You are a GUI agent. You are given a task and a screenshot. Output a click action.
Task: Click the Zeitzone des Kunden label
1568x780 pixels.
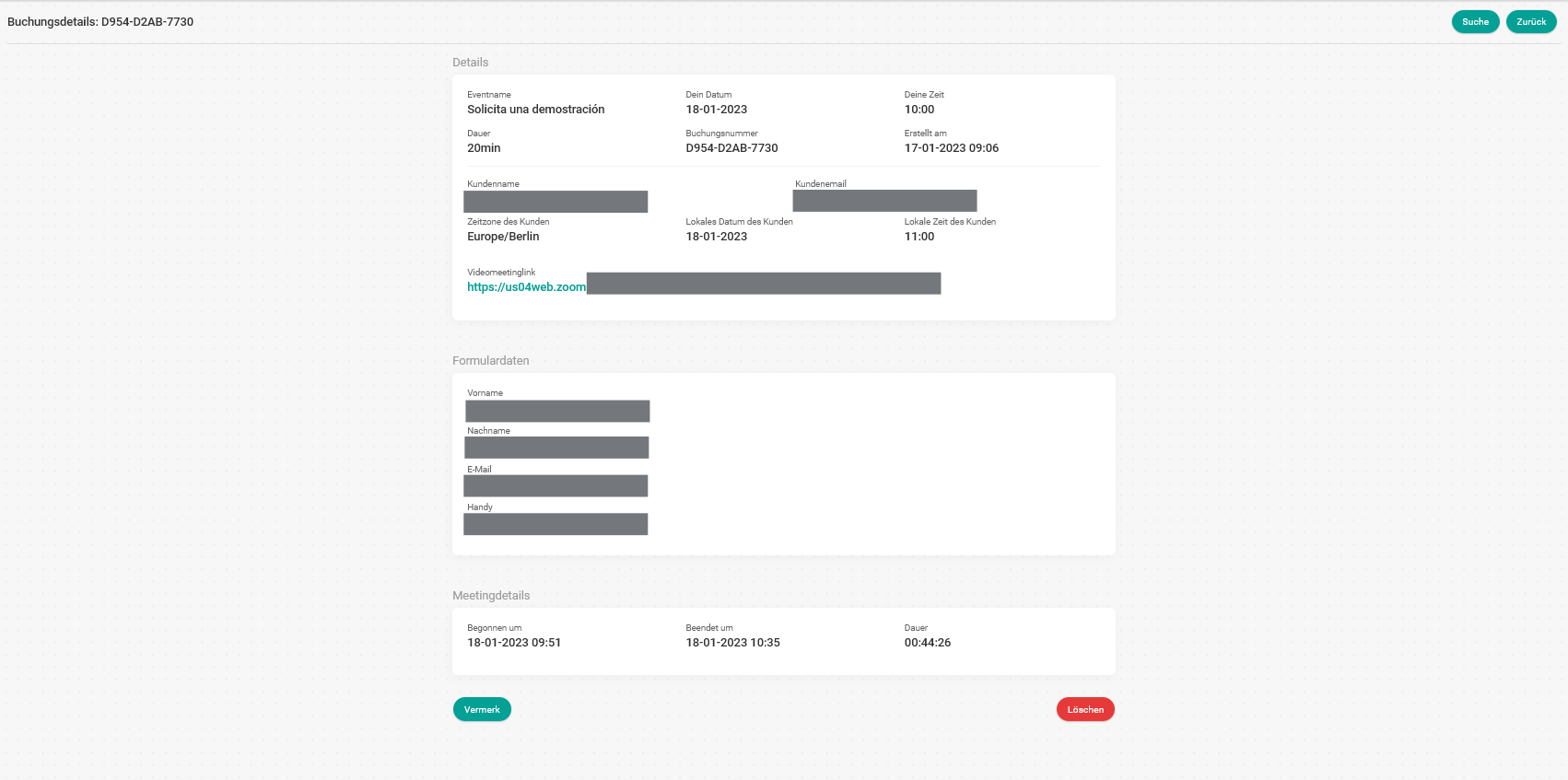(x=509, y=222)
